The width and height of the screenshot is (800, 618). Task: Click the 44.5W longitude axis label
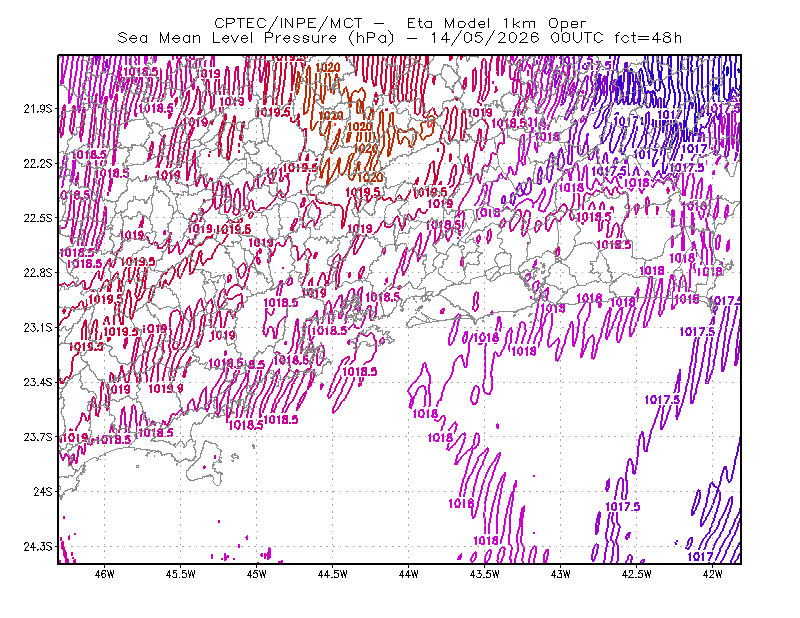click(333, 574)
